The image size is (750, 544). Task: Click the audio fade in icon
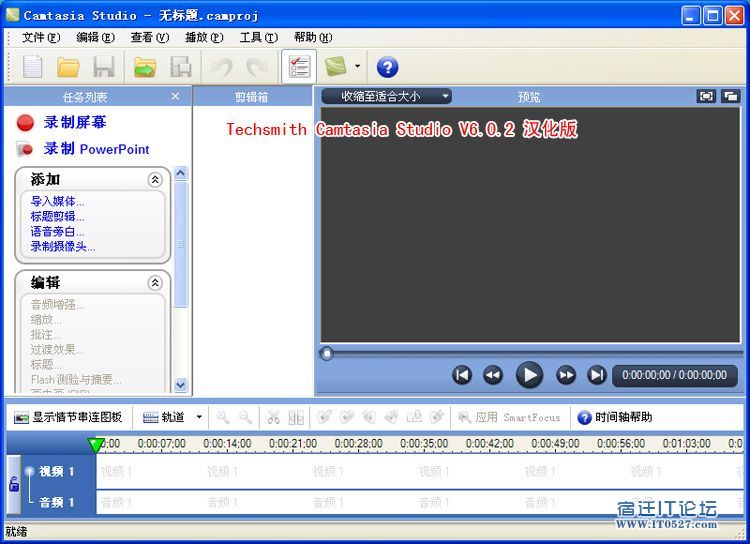[x=324, y=417]
